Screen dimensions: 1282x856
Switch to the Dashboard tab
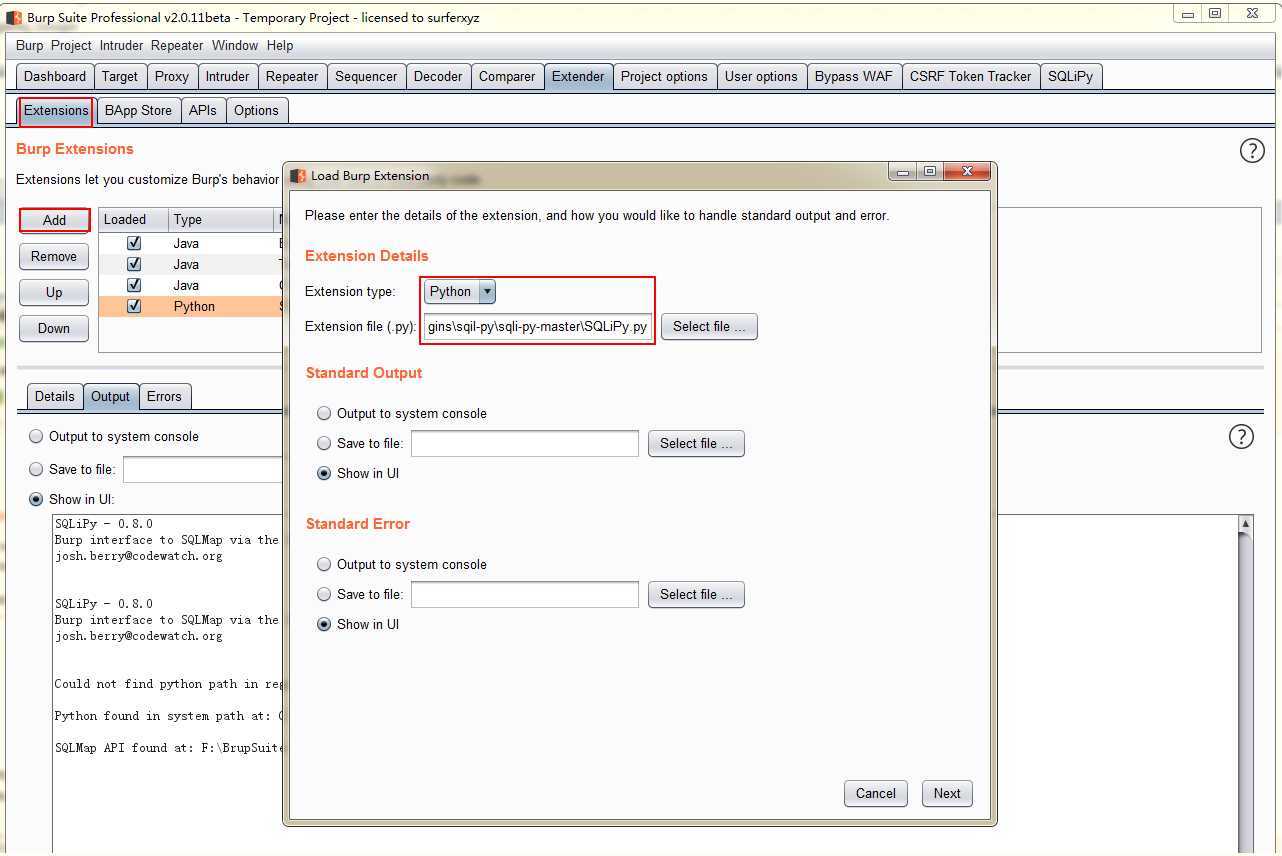point(55,76)
